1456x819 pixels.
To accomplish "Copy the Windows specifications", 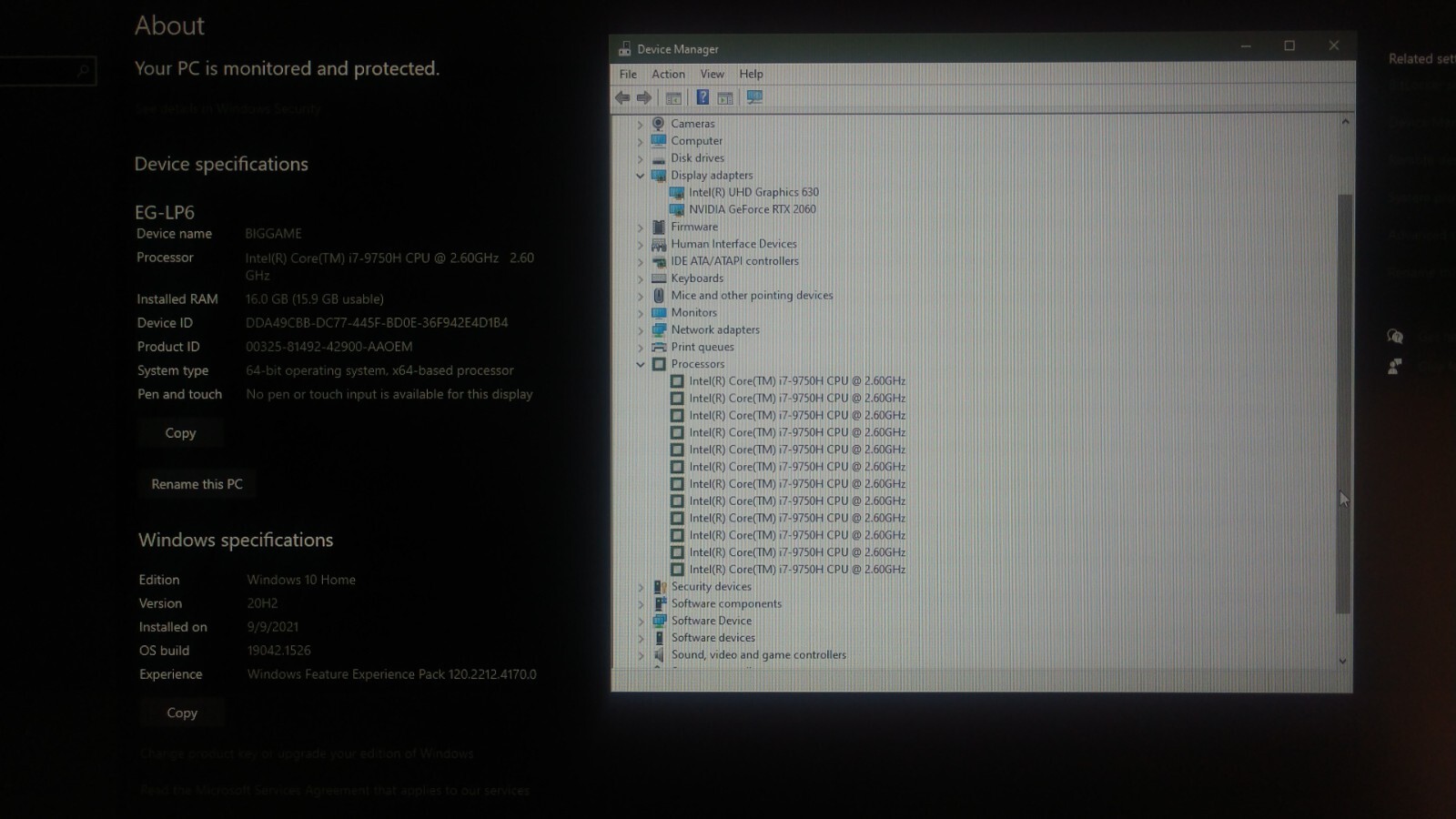I will 182,713.
